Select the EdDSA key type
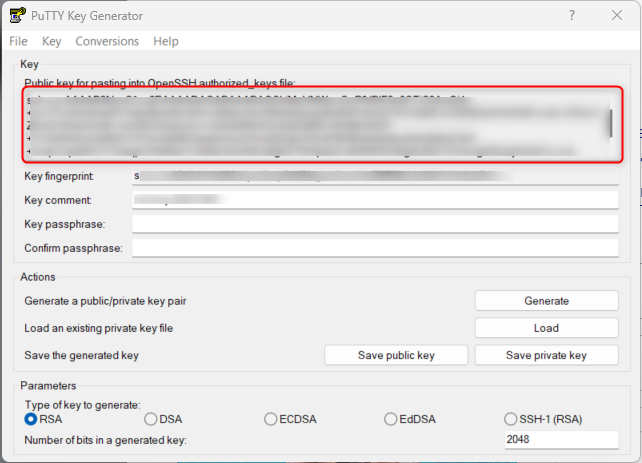 coord(410,419)
